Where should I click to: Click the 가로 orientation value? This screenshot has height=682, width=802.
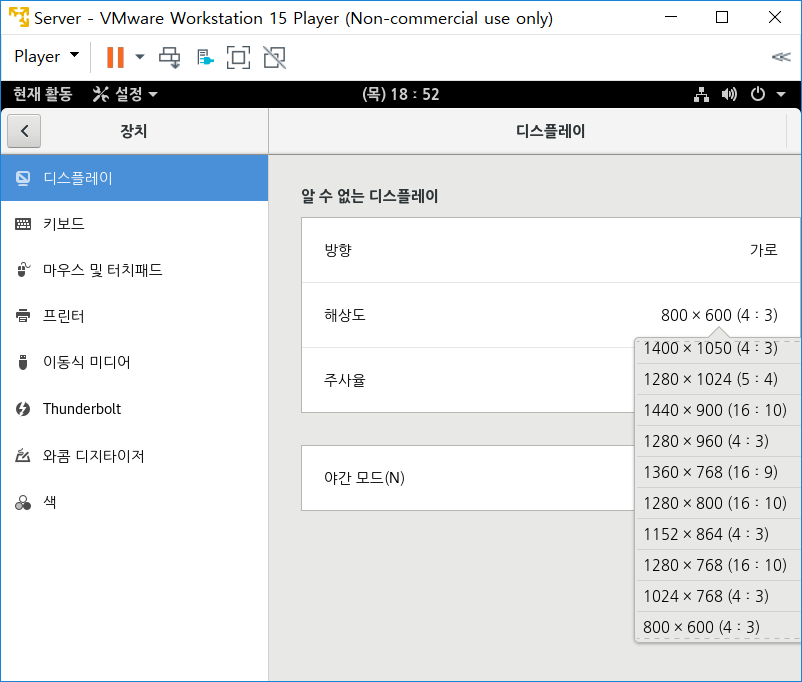(x=764, y=250)
